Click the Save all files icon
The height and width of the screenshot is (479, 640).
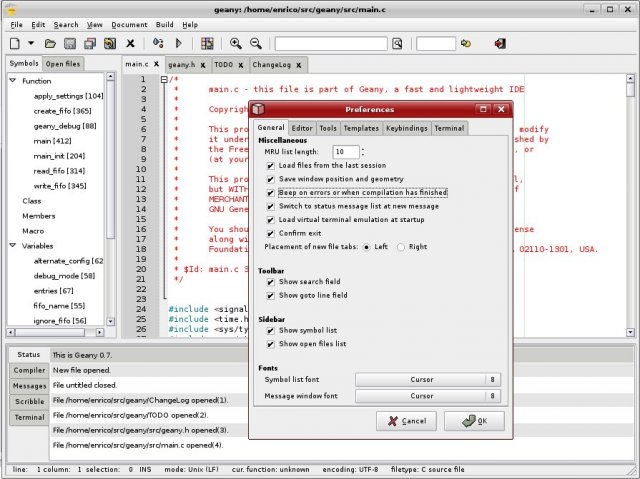[90, 43]
